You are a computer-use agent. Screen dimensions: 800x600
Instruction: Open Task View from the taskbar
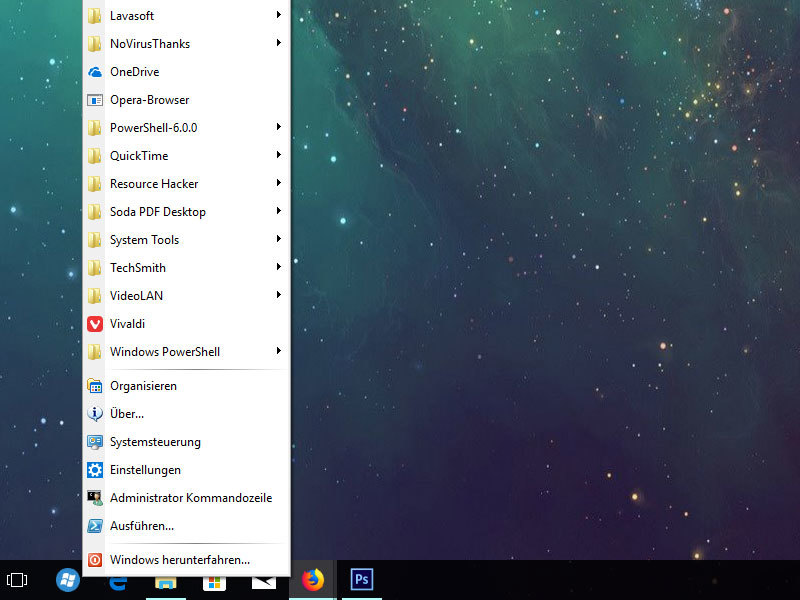[x=16, y=579]
